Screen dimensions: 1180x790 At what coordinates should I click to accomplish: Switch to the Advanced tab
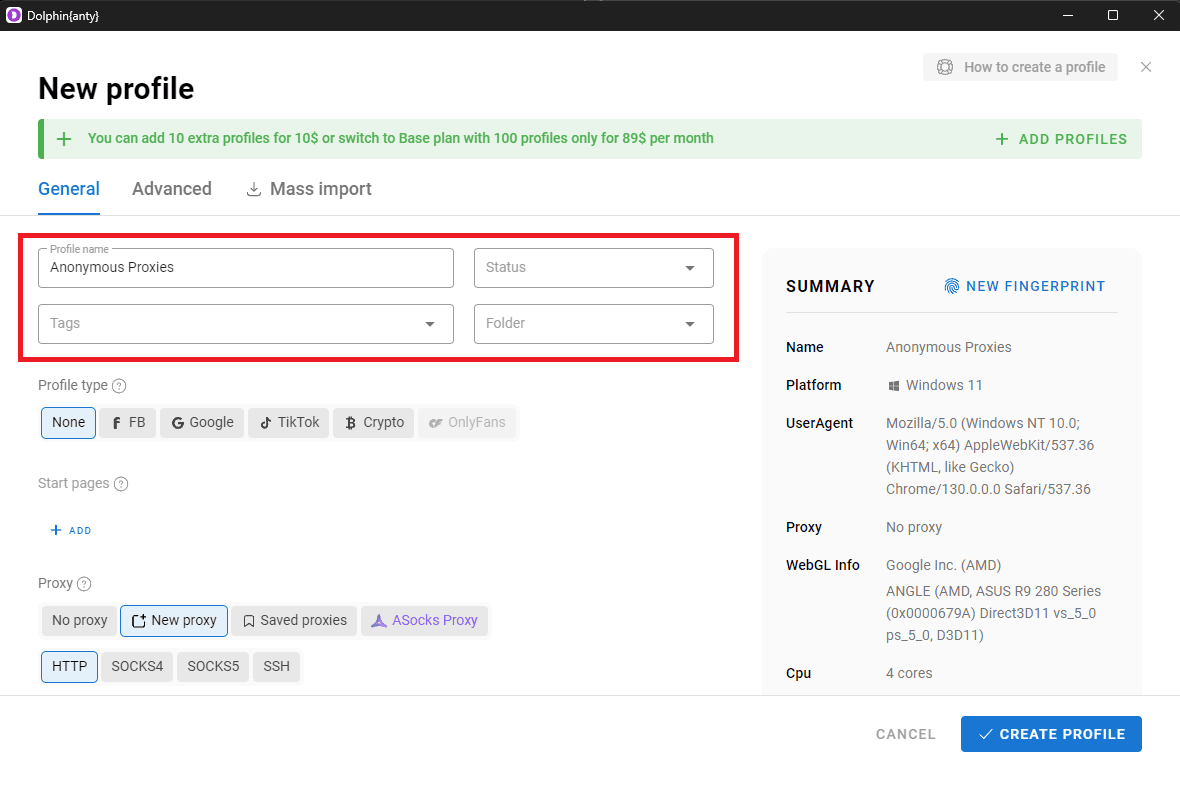(x=171, y=188)
